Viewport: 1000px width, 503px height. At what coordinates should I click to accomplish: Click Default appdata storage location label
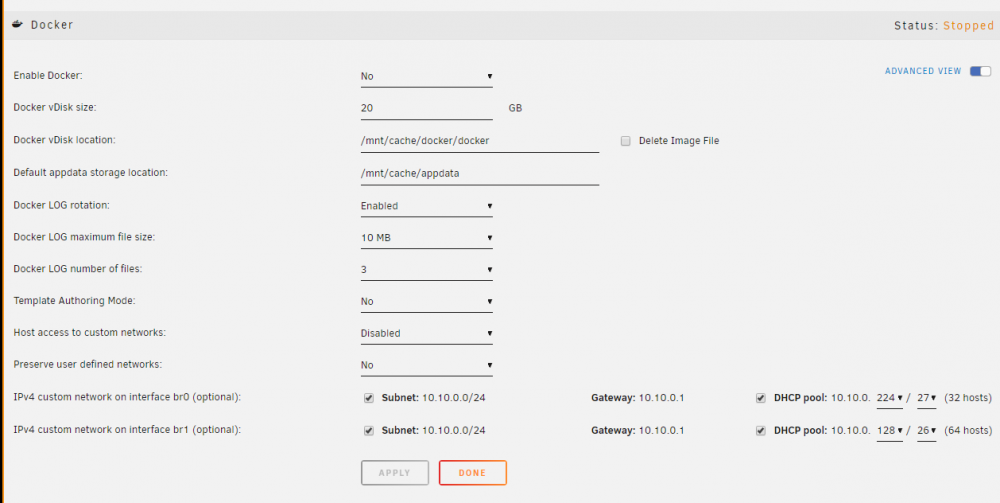[91, 173]
